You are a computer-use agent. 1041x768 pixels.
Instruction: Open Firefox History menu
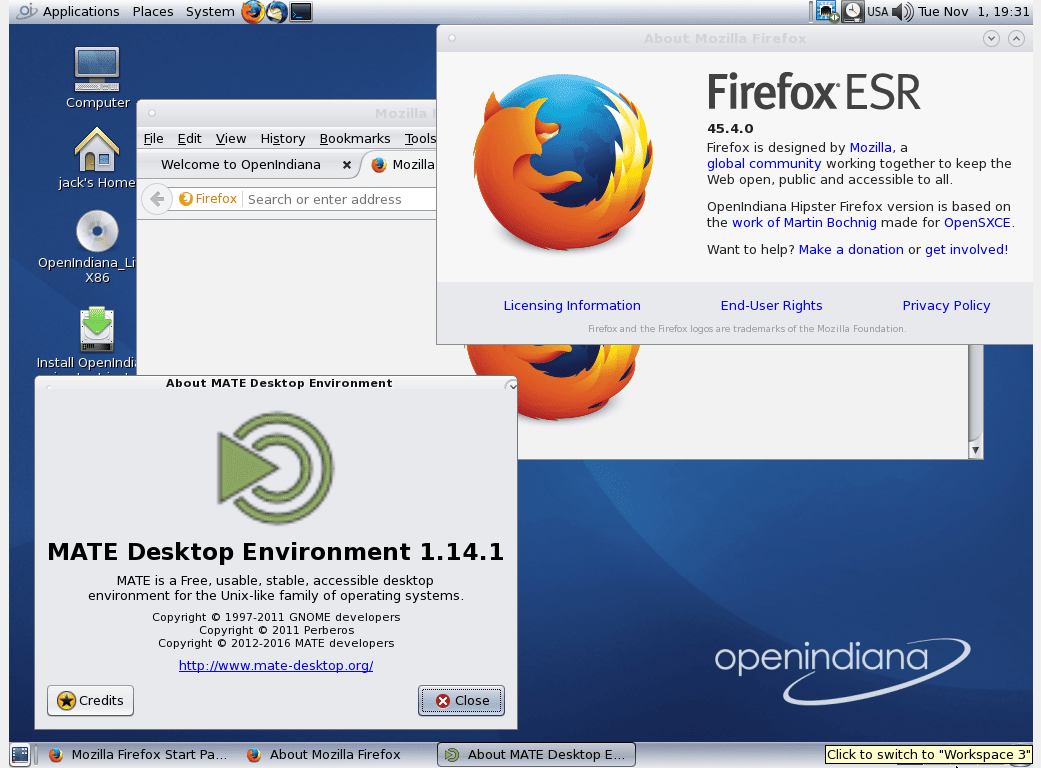[x=283, y=138]
